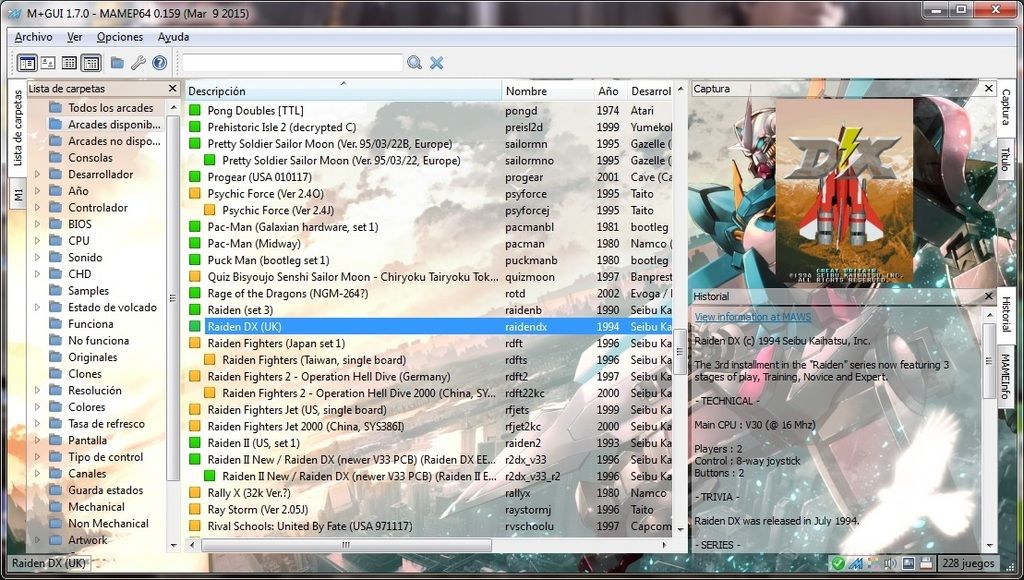Expand the Resolución folder tree node

pos(37,391)
